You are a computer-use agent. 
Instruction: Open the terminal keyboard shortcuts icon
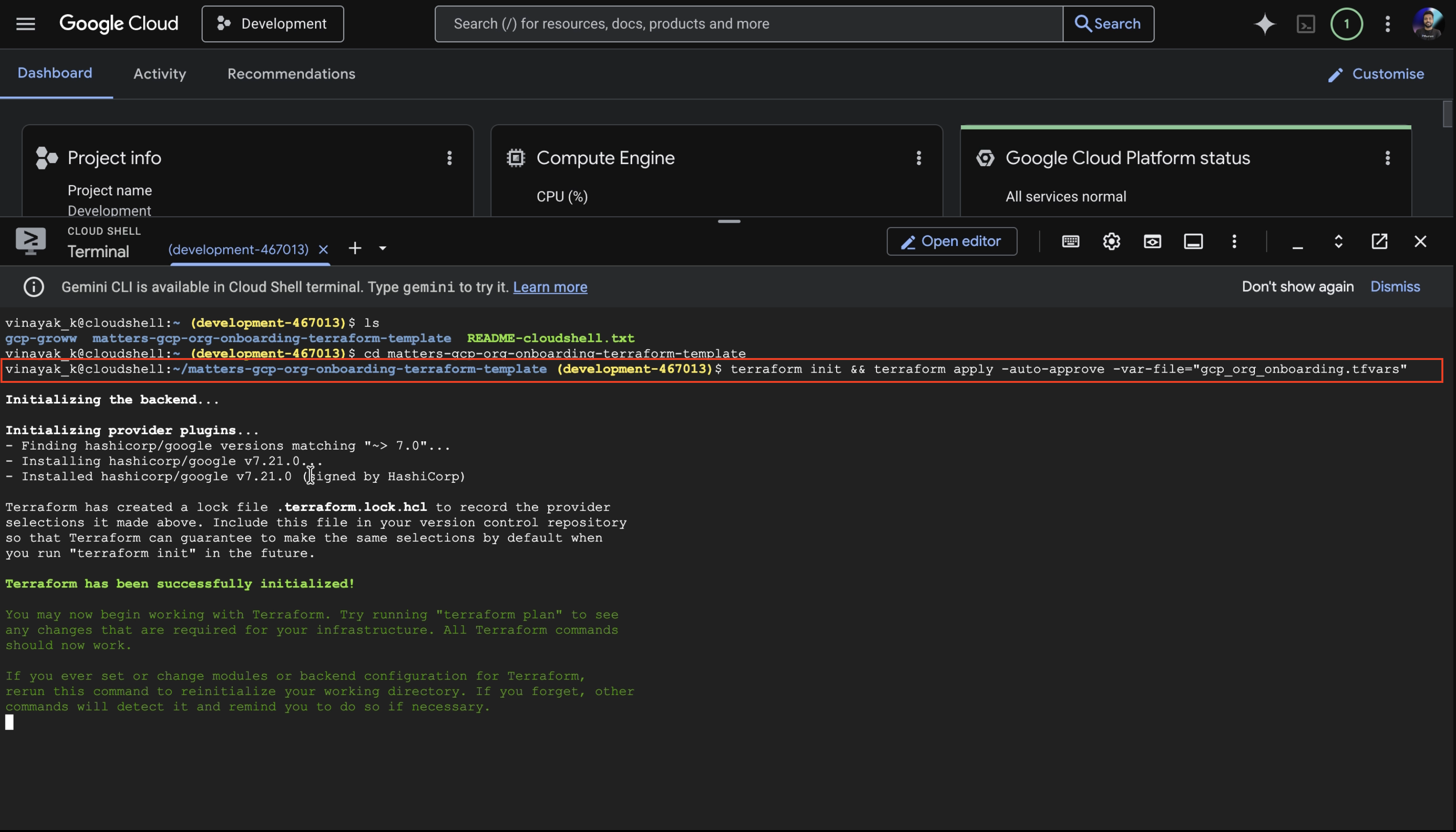coord(1070,242)
